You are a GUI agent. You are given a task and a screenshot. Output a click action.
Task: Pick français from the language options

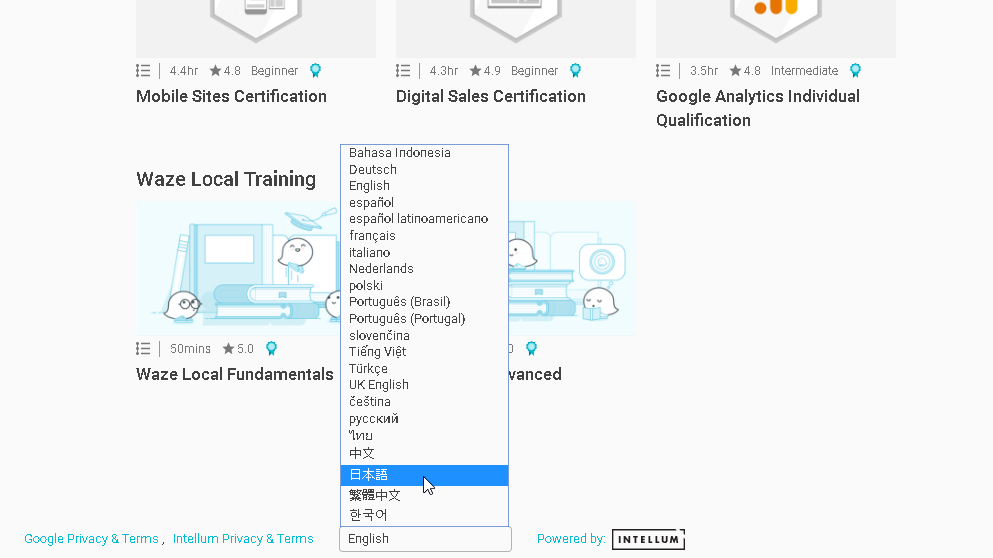pos(372,236)
